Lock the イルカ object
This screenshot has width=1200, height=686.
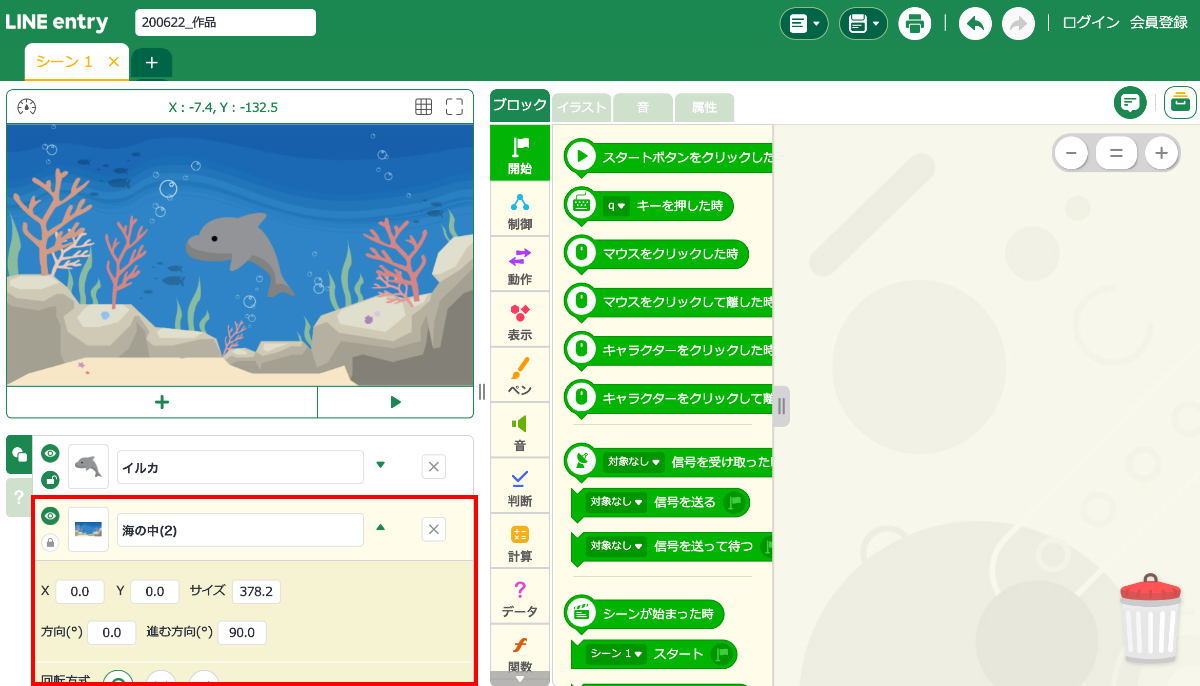click(50, 480)
